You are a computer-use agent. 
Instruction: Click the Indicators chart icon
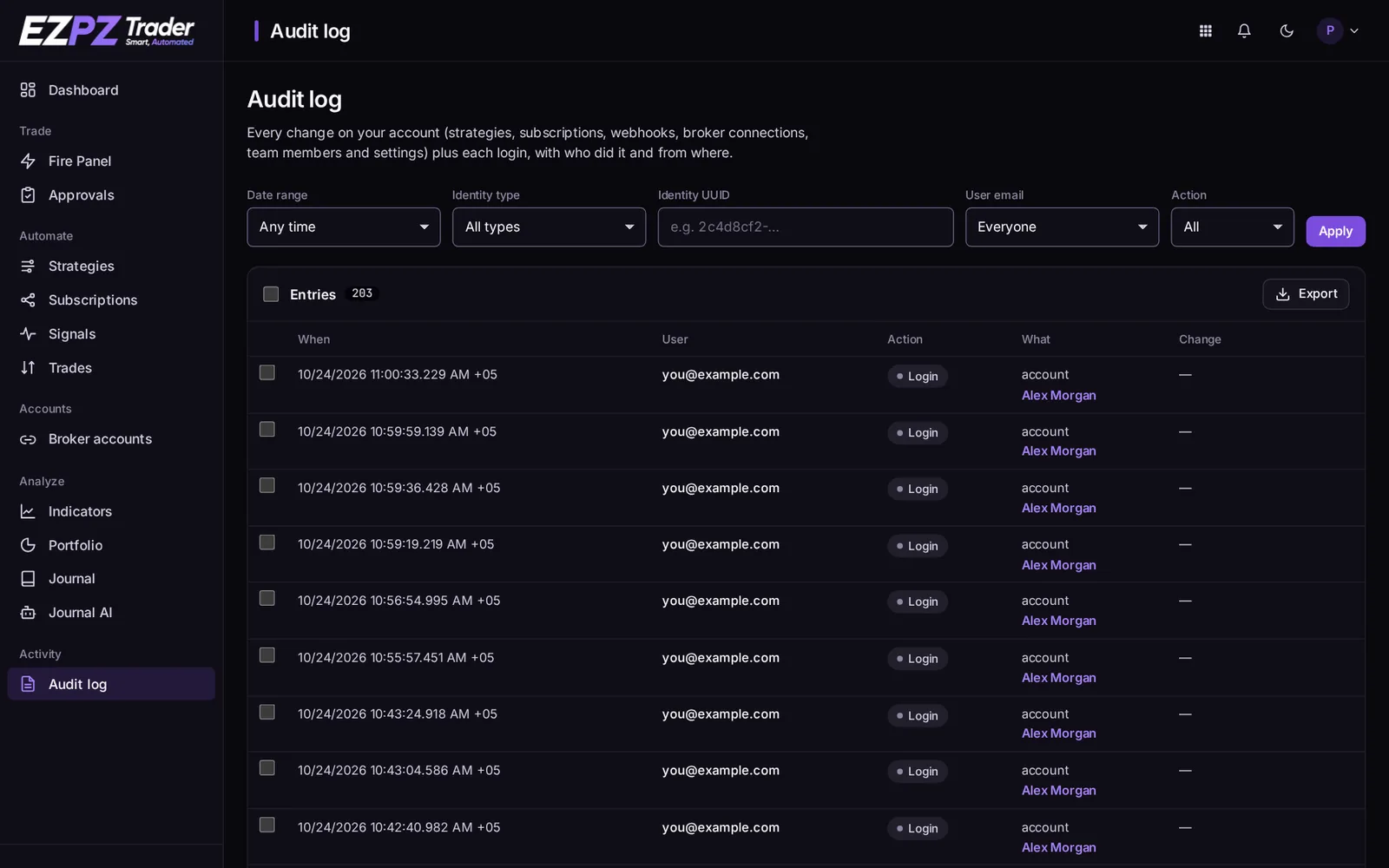[28, 512]
